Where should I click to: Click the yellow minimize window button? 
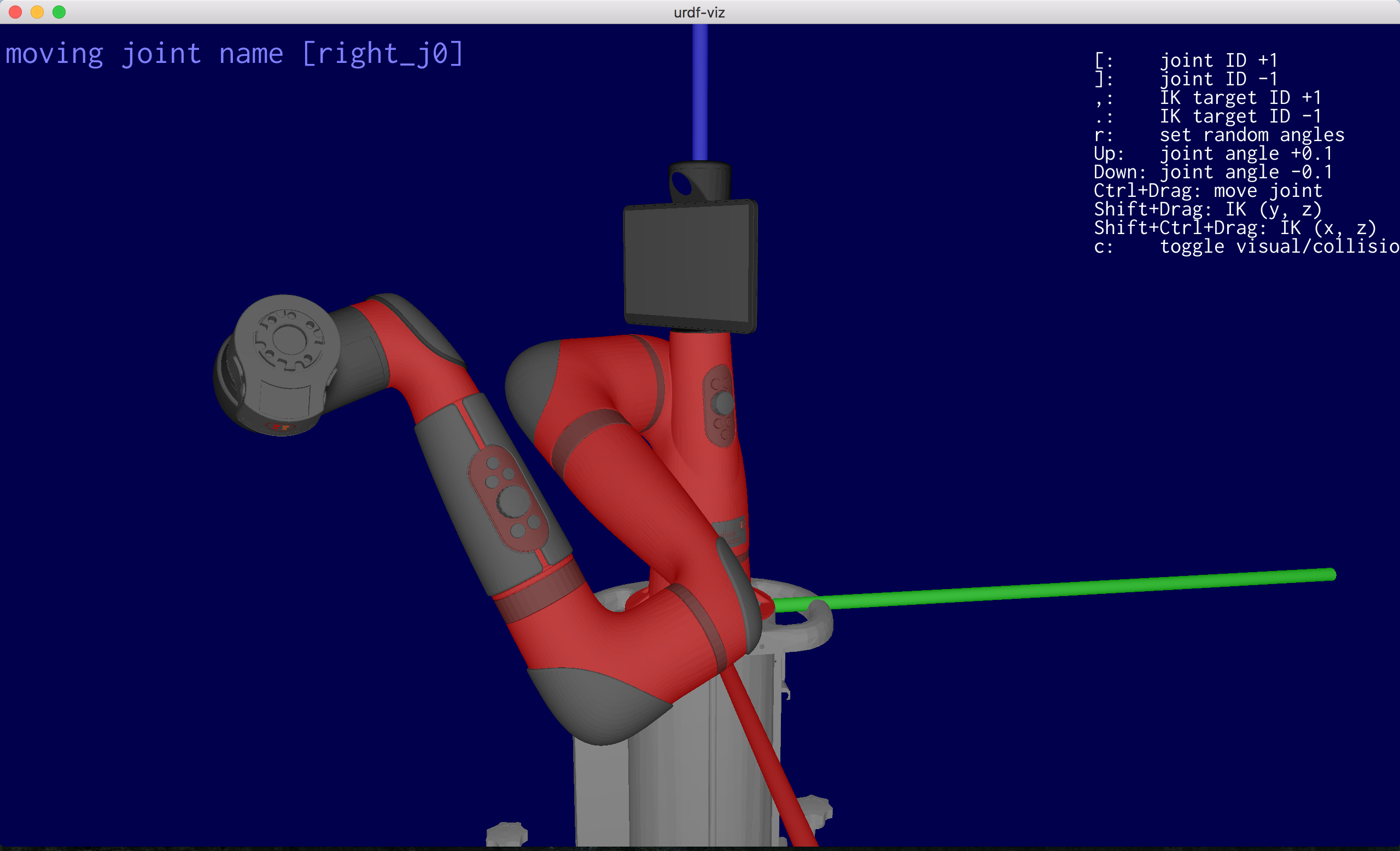pos(38,12)
